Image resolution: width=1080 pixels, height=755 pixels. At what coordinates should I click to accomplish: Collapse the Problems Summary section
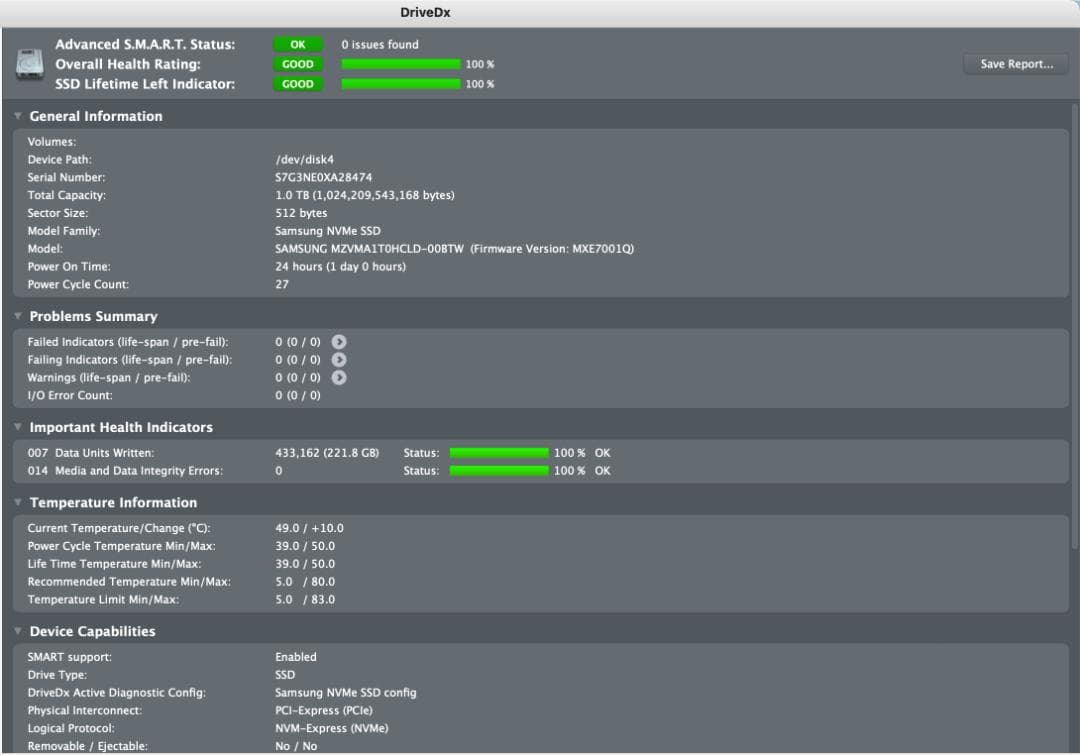point(17,316)
